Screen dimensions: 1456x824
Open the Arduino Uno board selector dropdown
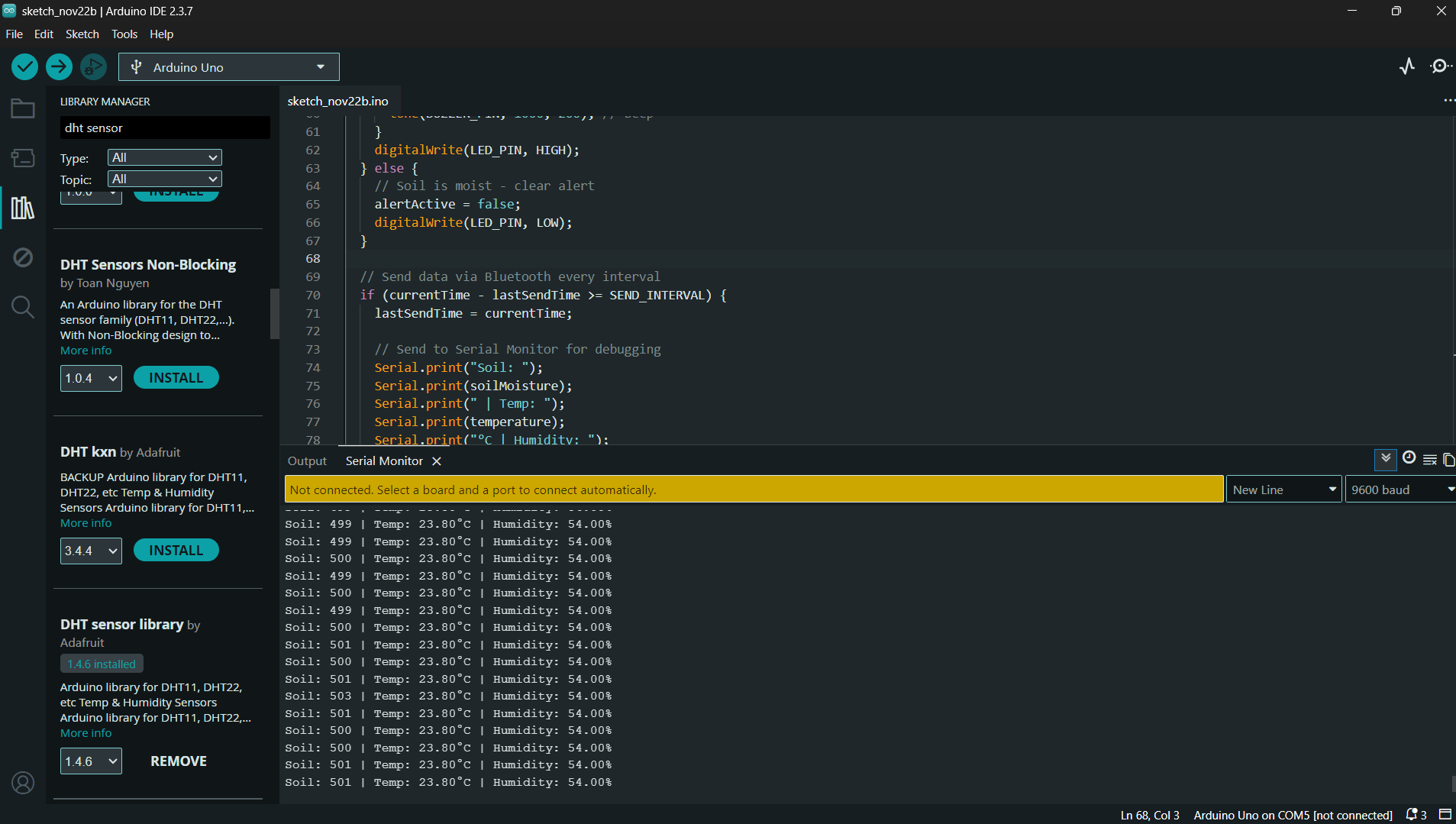point(229,67)
